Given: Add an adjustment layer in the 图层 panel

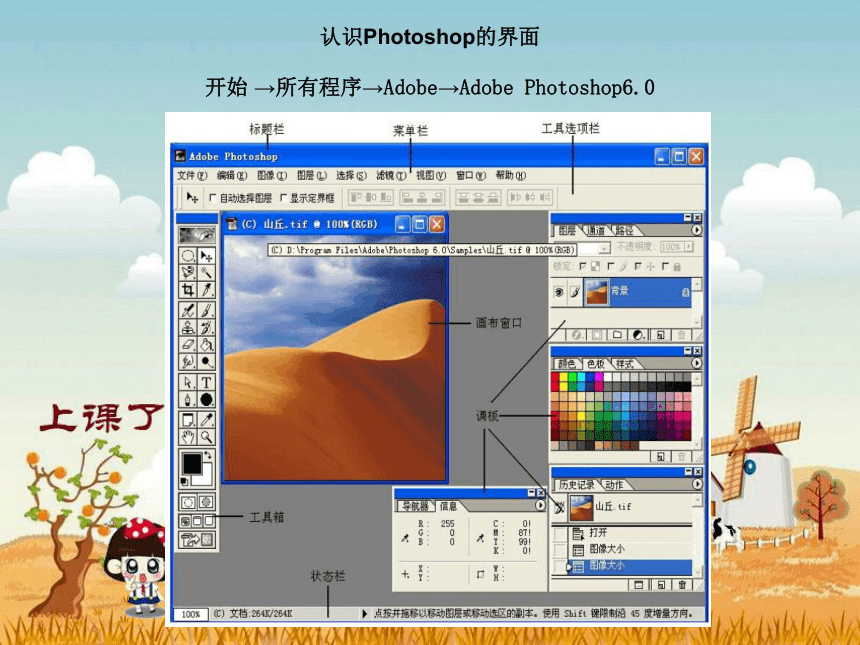Looking at the screenshot, I should (638, 335).
